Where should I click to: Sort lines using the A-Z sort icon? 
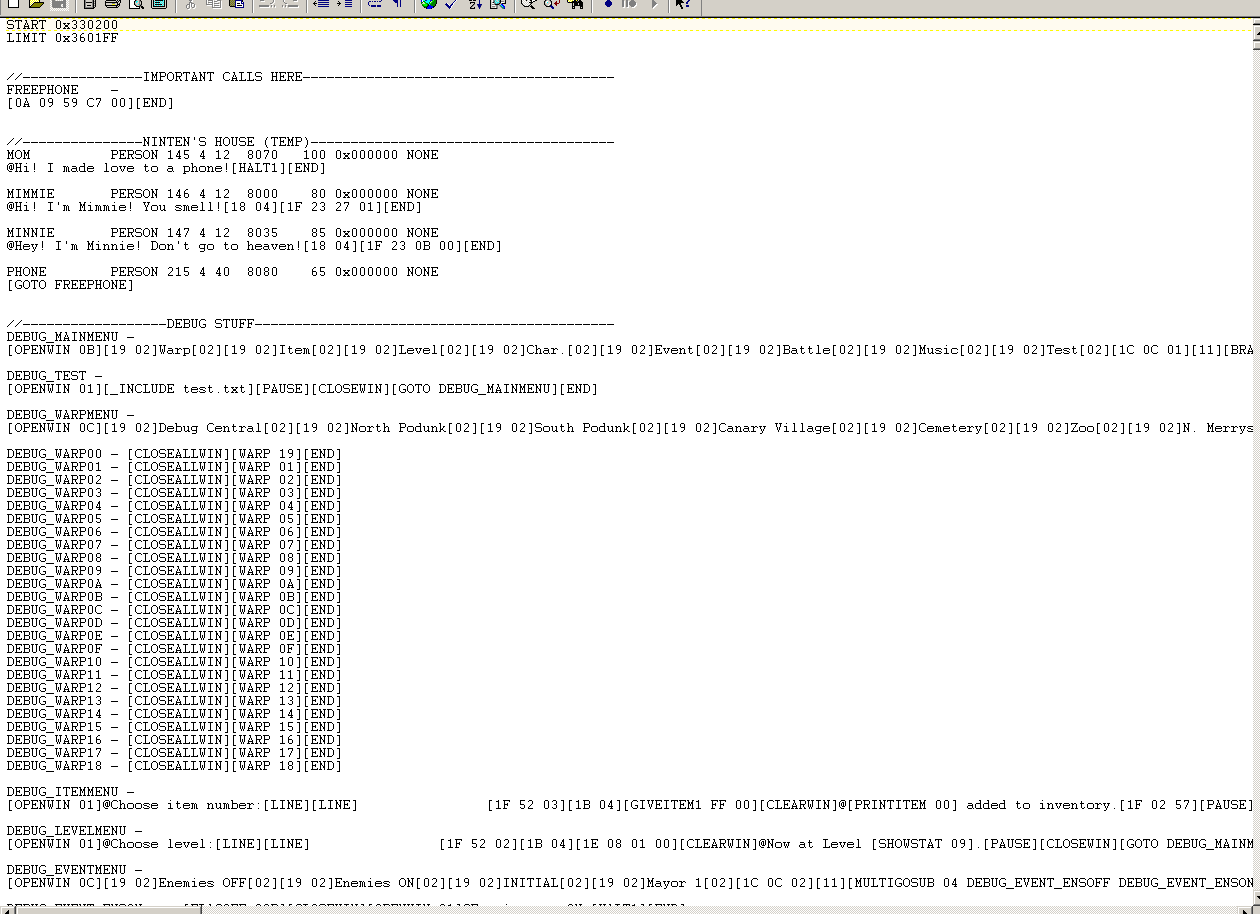475,4
